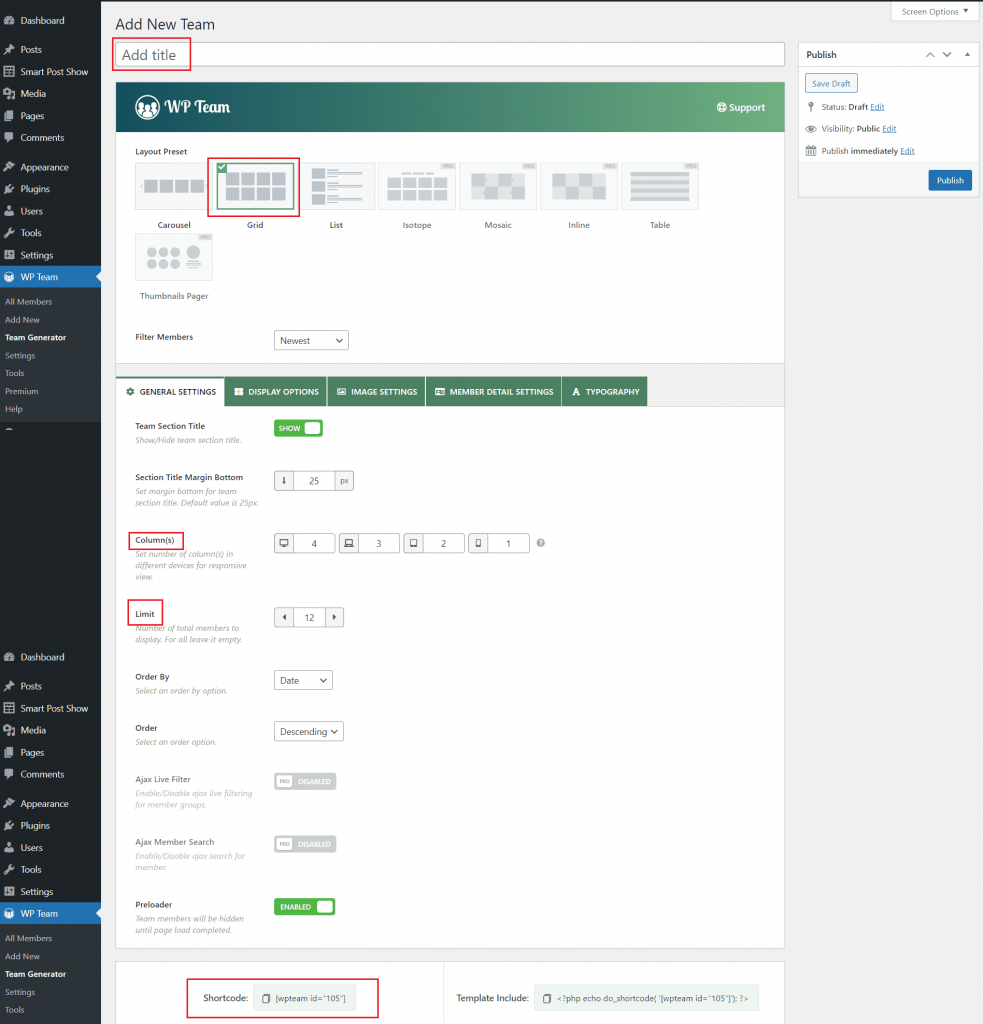Decrease the Limit value with the left arrow

click(x=284, y=617)
